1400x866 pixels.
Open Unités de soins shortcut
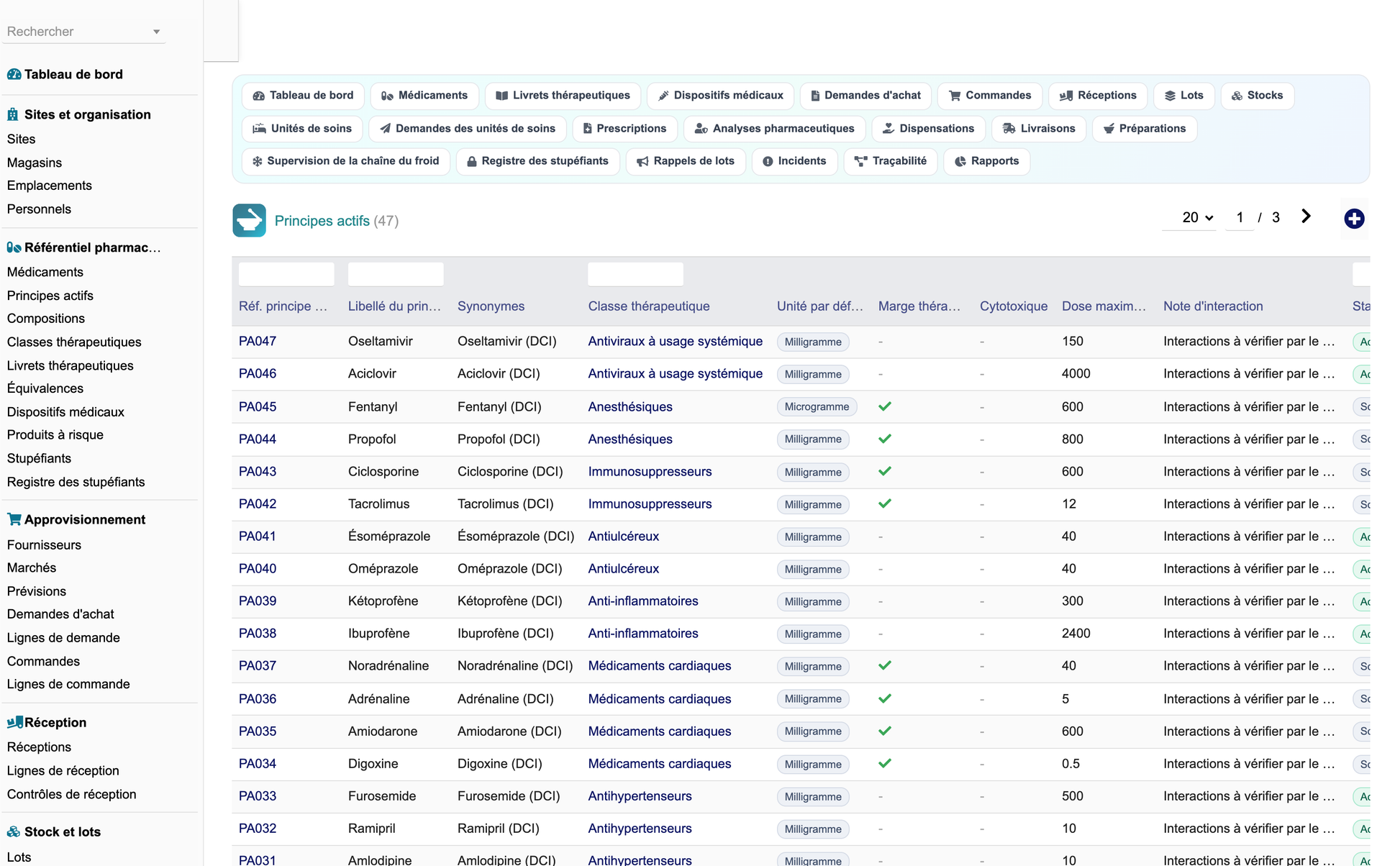point(302,129)
